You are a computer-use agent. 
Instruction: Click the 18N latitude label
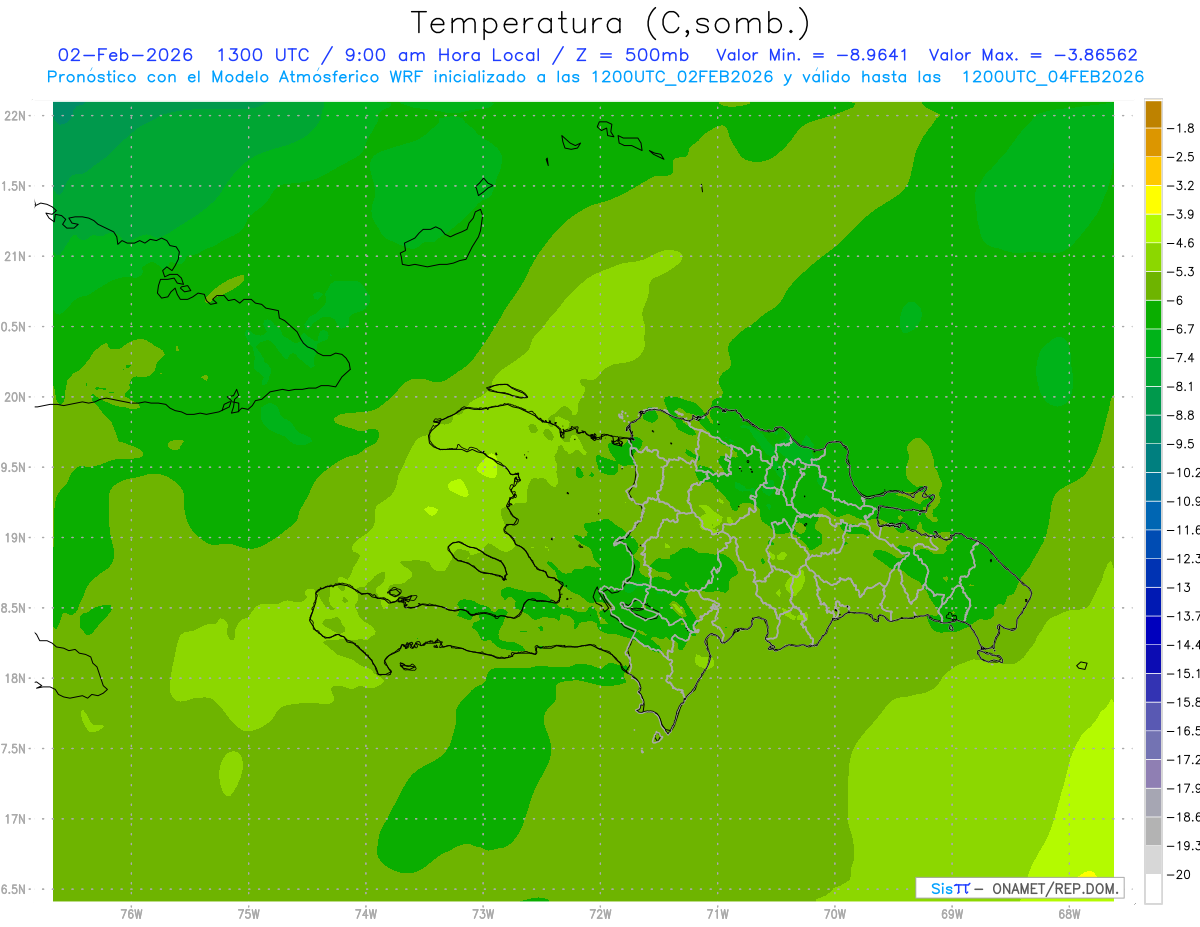pyautogui.click(x=16, y=678)
